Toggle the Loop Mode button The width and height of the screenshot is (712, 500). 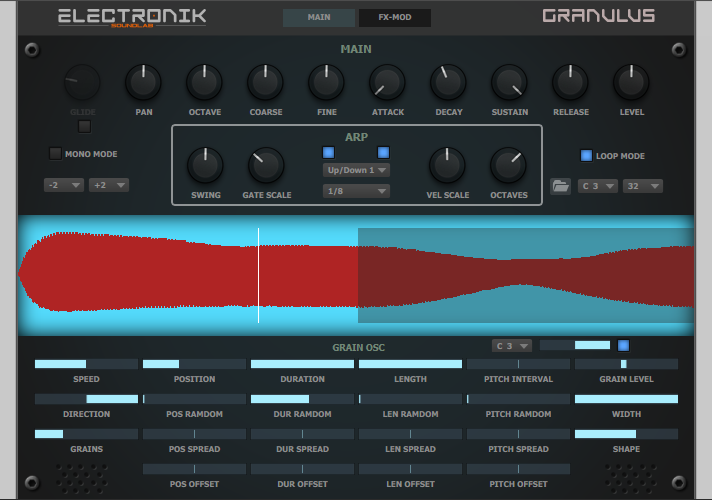(586, 155)
